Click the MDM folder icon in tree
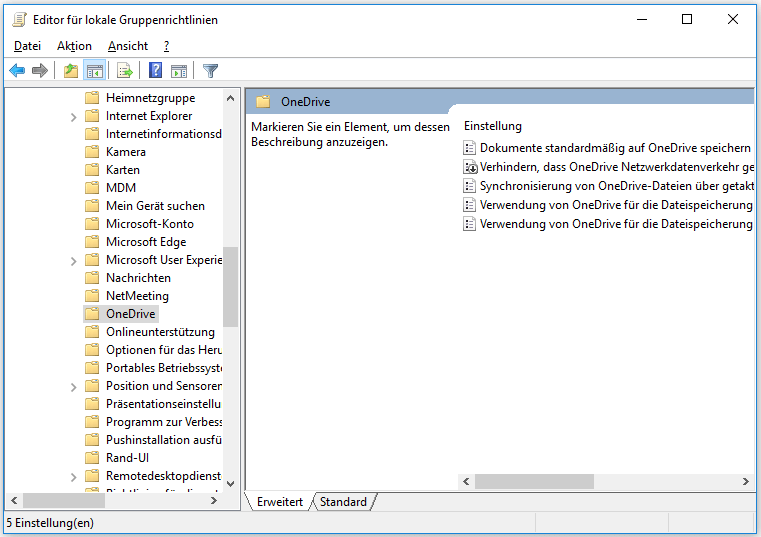761x537 pixels. [x=92, y=188]
